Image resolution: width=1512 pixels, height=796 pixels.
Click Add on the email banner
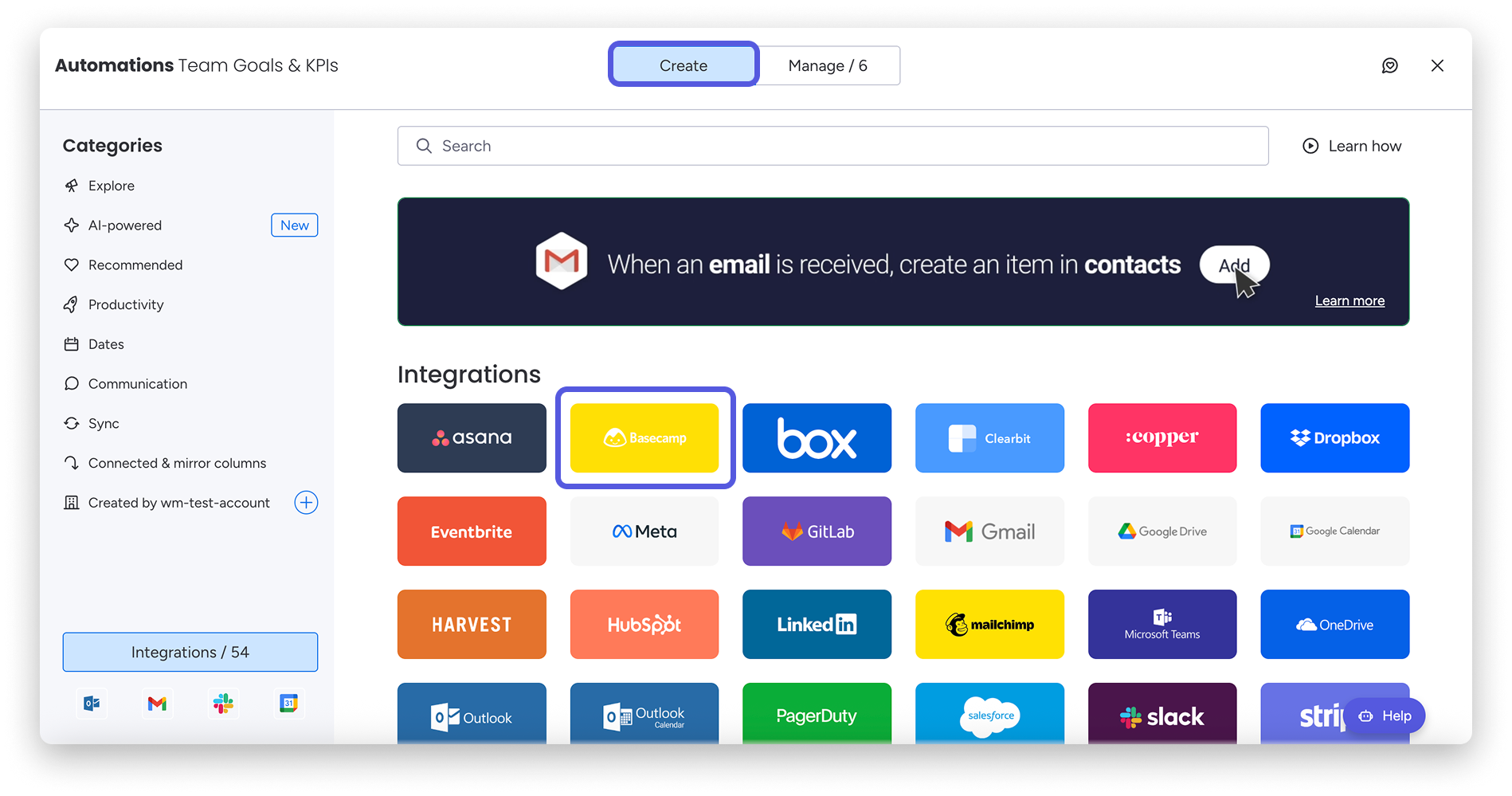pyautogui.click(x=1234, y=265)
